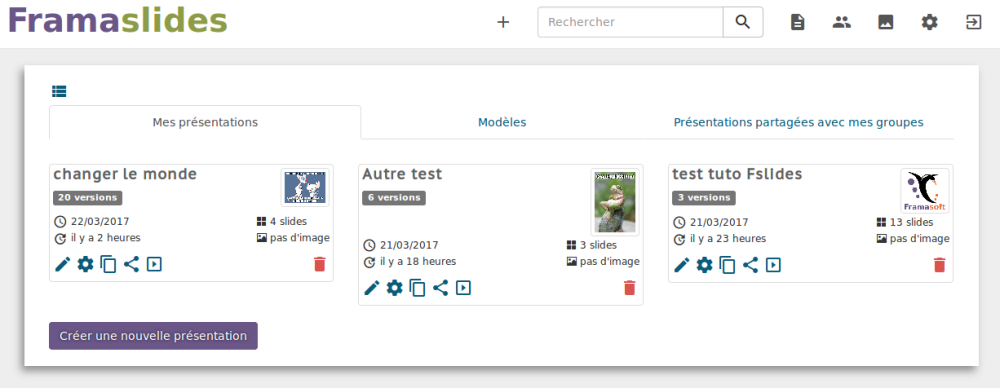Click the '4 slides' count

pyautogui.click(x=288, y=221)
